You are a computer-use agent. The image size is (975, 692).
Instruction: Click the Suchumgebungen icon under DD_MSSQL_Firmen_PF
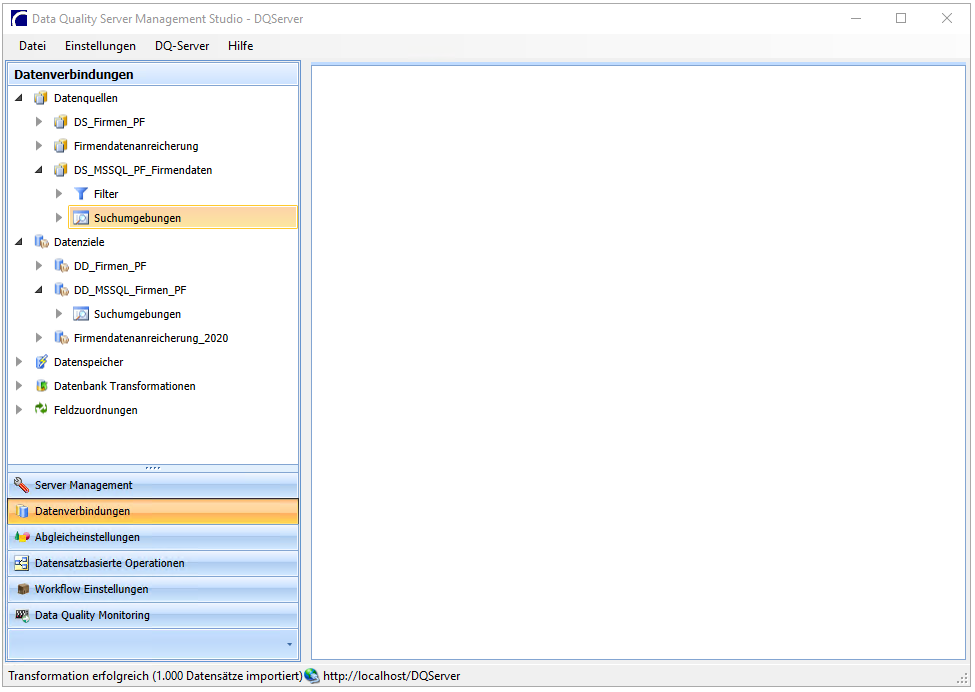(x=81, y=314)
